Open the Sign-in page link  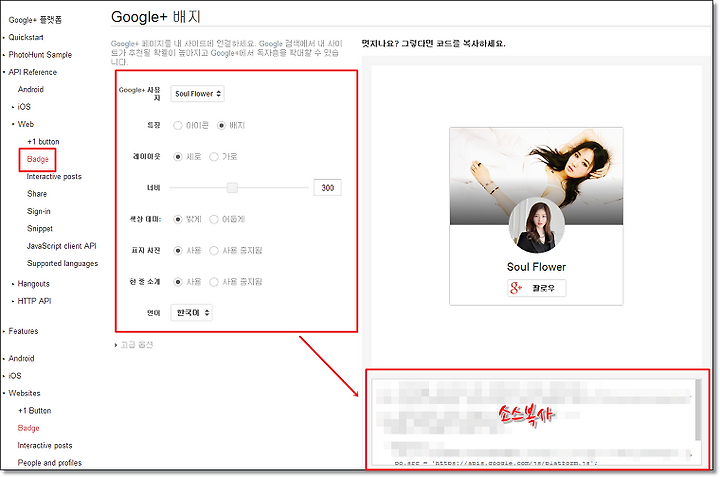(x=39, y=211)
